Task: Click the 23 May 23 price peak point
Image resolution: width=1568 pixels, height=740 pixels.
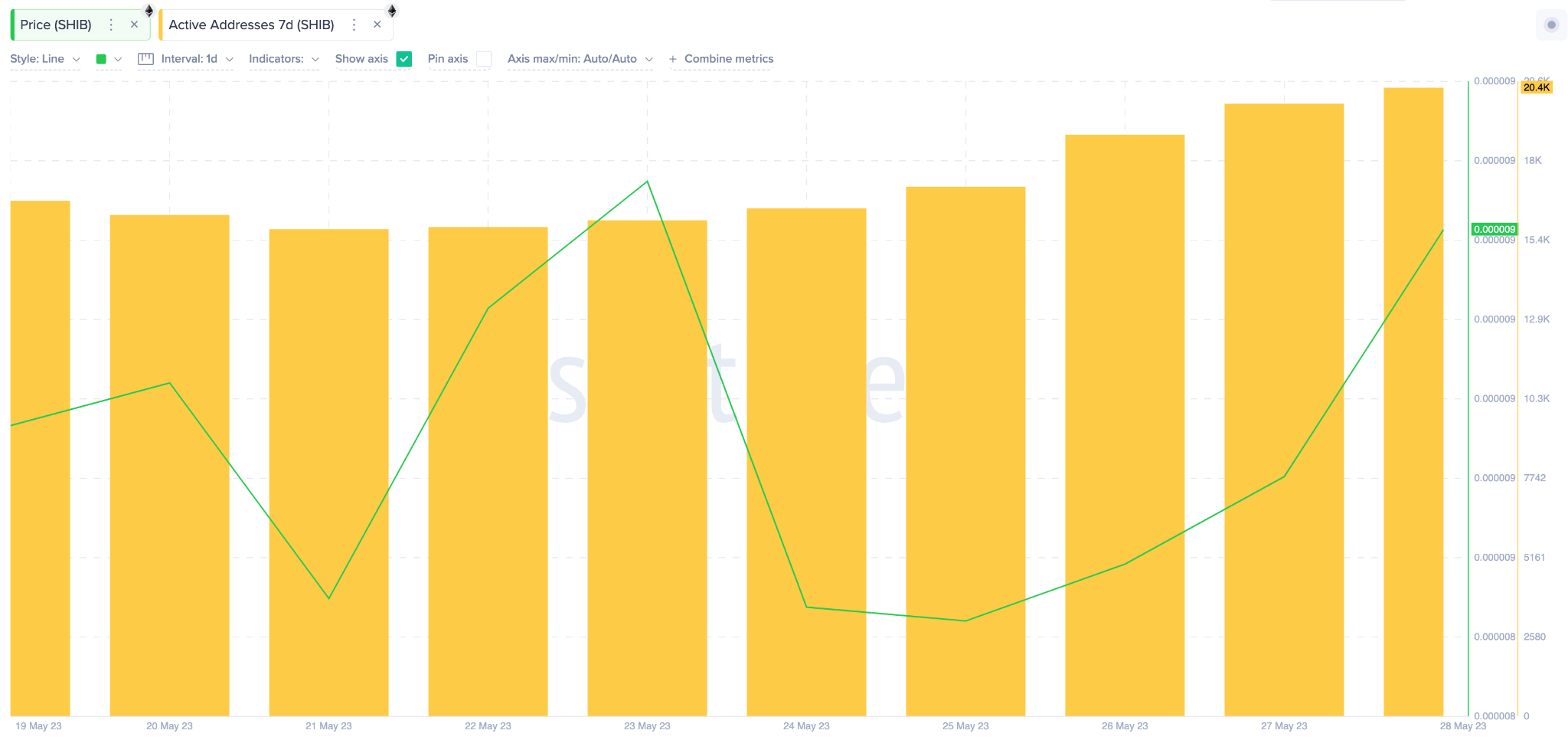Action: (648, 182)
